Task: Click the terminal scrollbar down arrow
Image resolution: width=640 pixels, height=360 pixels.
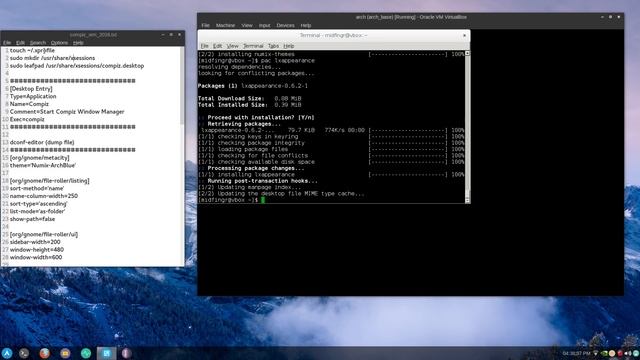Action: [467, 200]
